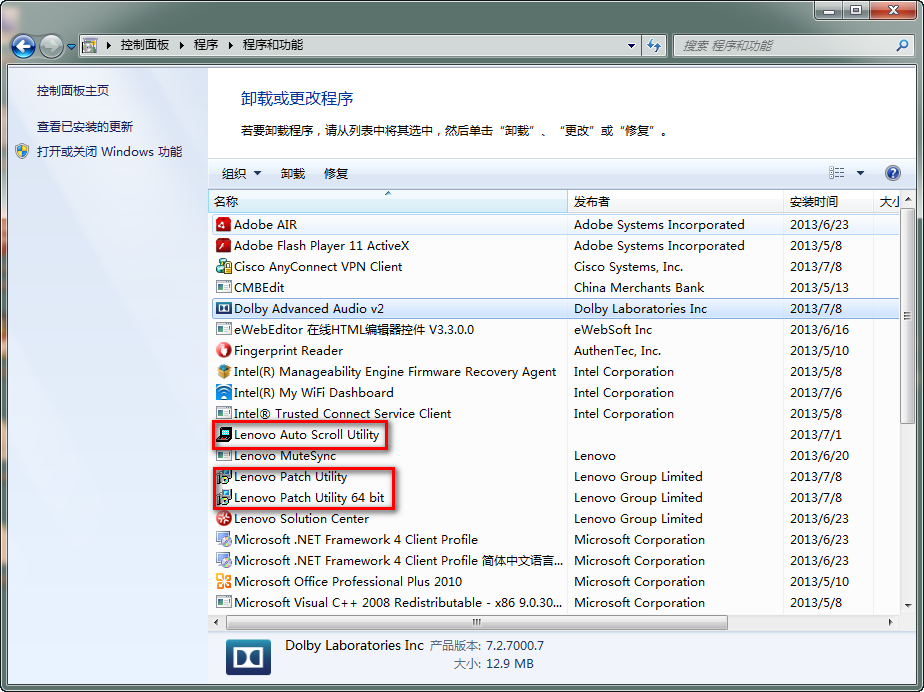The image size is (924, 692).
Task: Click the Intel Trusted Connect Service Client icon
Action: tap(223, 414)
